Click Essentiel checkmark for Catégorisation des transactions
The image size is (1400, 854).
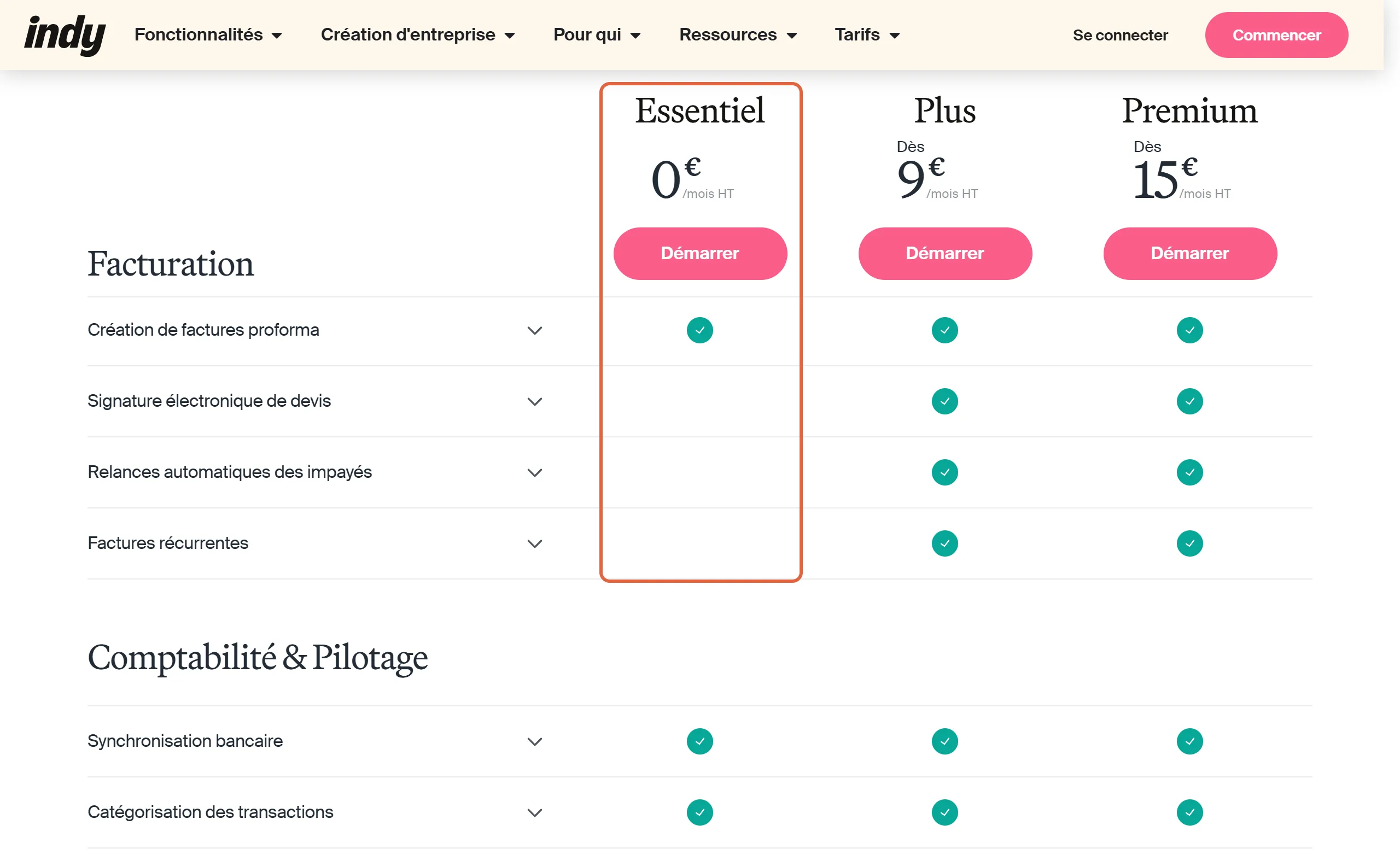pyautogui.click(x=700, y=812)
